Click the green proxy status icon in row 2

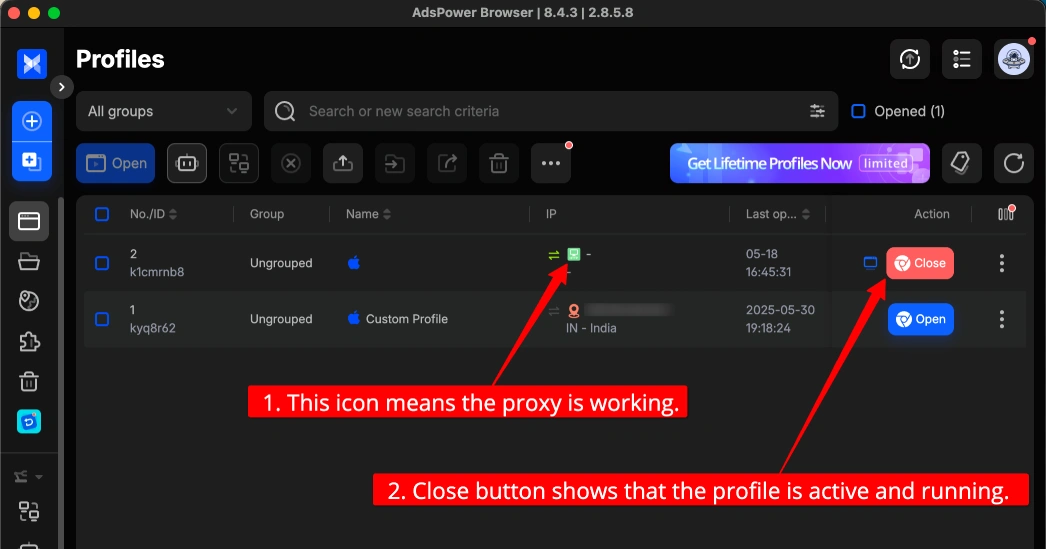574,254
